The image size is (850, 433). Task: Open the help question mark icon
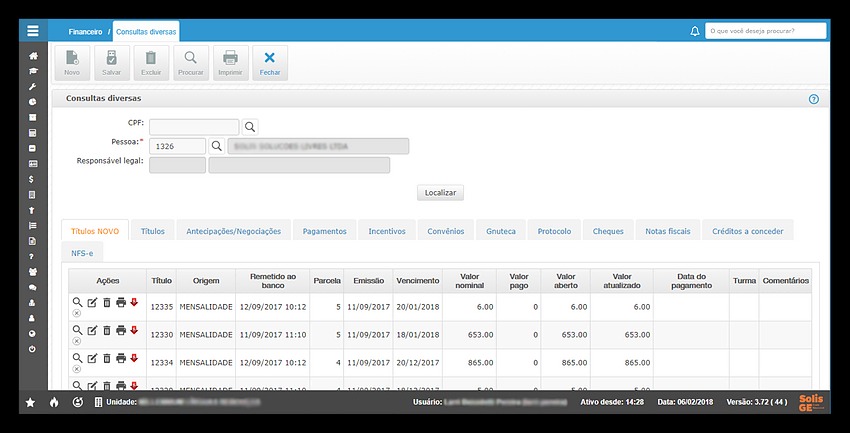[813, 99]
